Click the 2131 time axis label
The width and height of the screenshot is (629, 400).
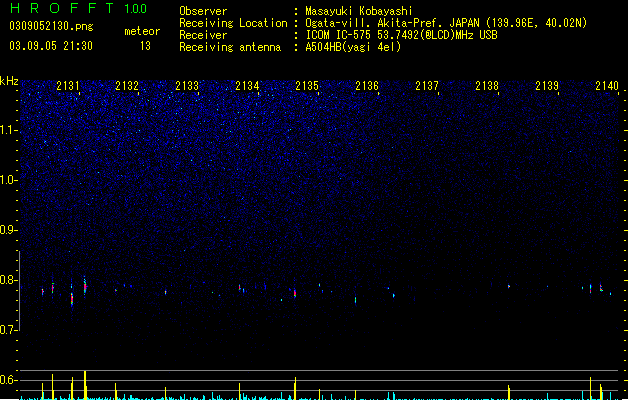point(68,86)
